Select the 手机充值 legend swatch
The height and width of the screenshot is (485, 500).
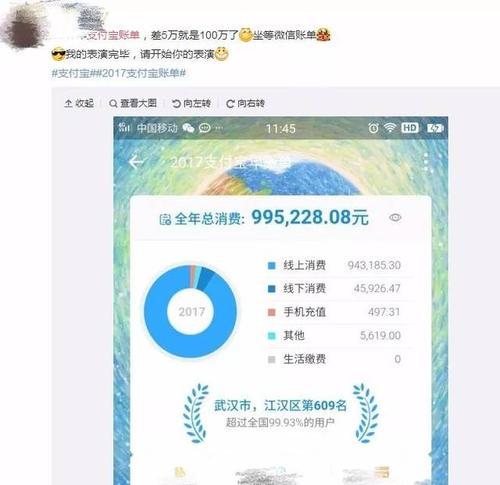272,312
